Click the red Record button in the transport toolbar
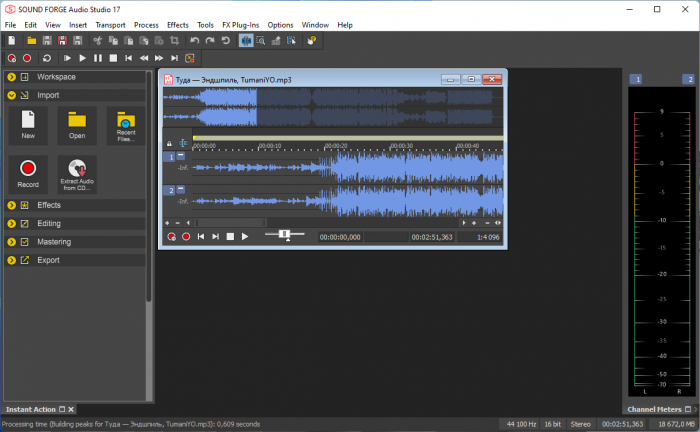The height and width of the screenshot is (432, 700). pos(27,58)
